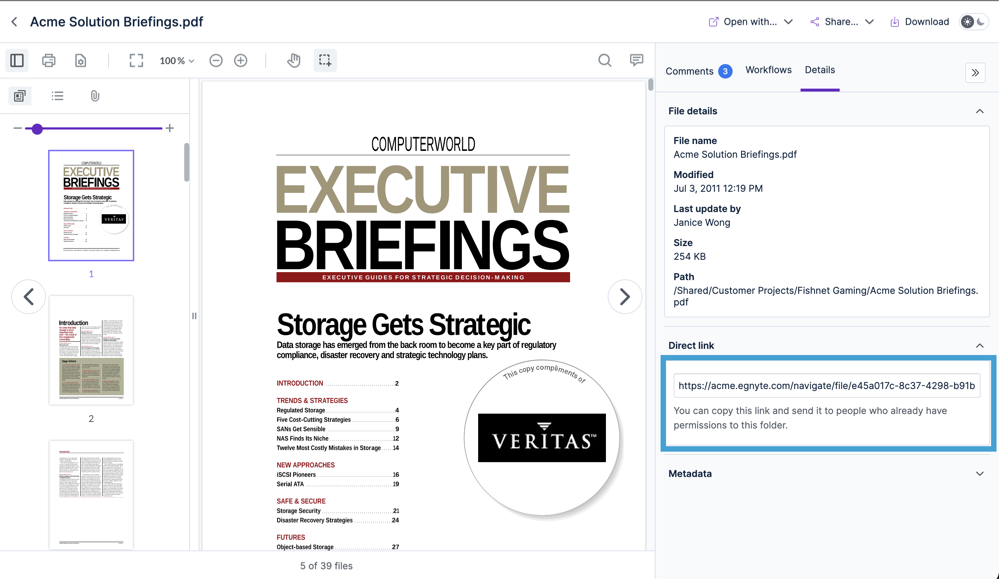Click the '254 KB' size value
Image resolution: width=999 pixels, height=579 pixels.
coord(689,257)
